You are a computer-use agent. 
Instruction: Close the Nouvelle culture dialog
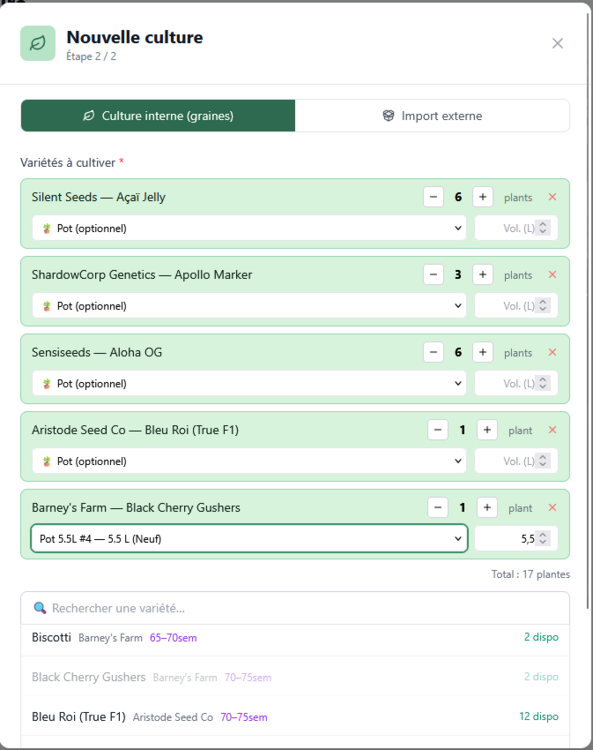pyautogui.click(x=558, y=44)
